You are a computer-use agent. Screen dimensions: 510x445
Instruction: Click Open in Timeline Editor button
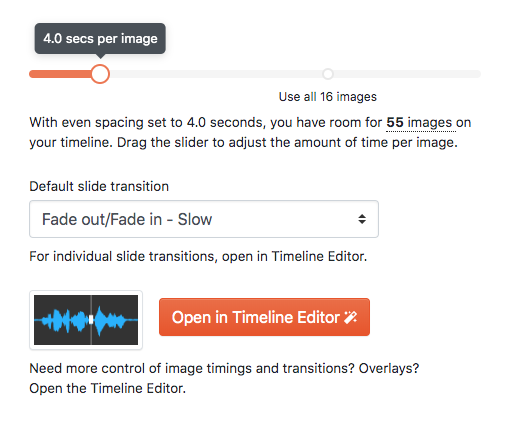click(x=264, y=317)
